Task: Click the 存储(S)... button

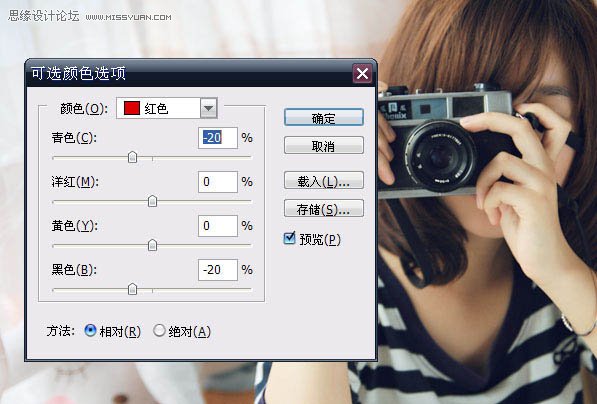Action: pyautogui.click(x=324, y=208)
